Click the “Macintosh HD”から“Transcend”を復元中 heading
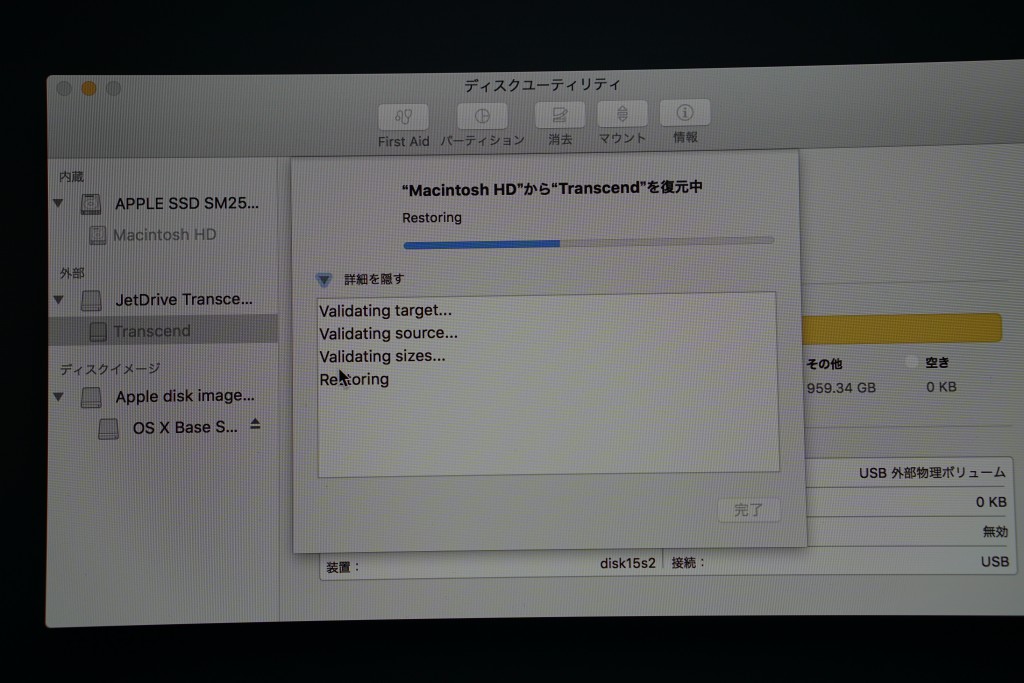The height and width of the screenshot is (683, 1024). point(552,188)
